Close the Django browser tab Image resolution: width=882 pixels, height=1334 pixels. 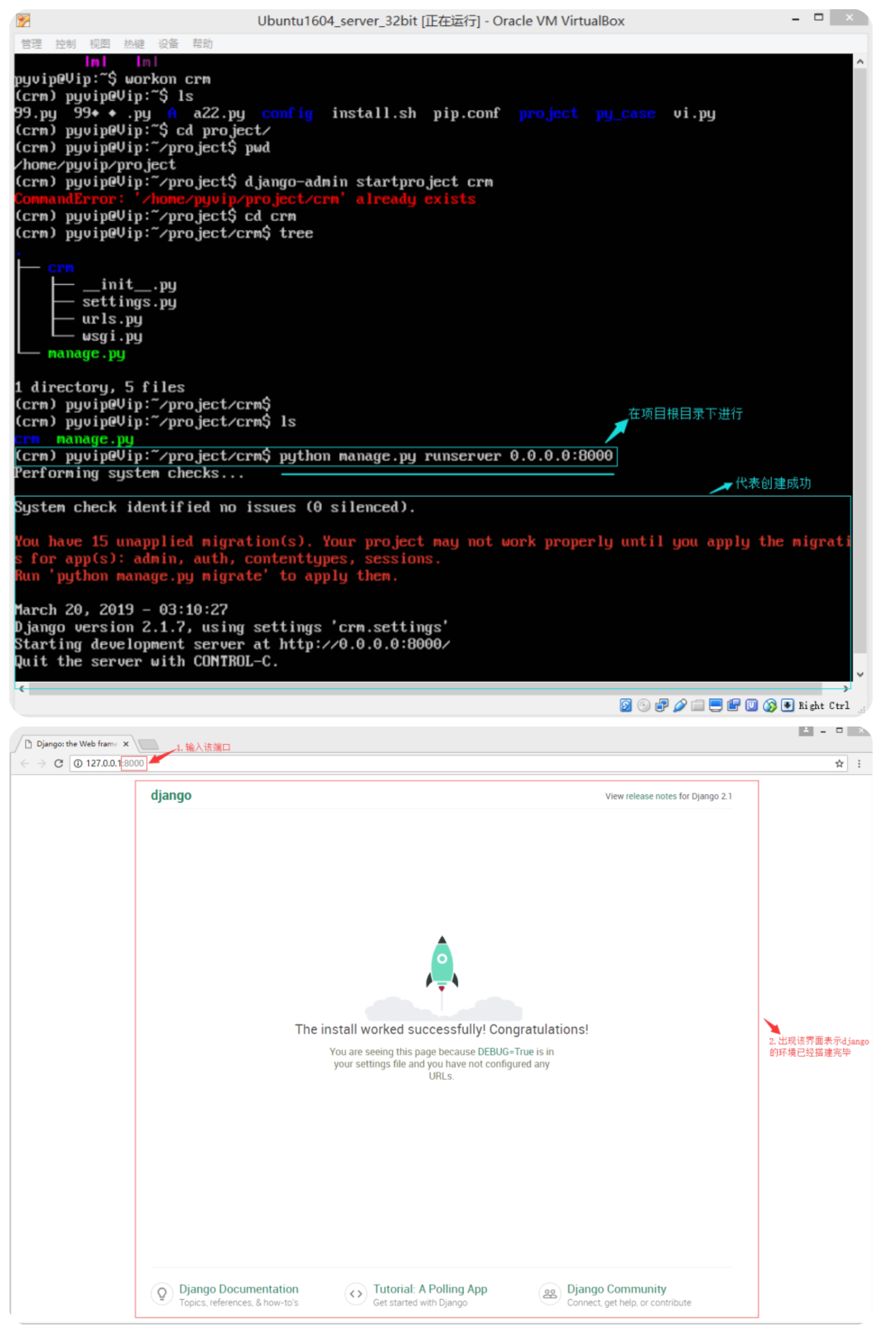click(x=126, y=744)
